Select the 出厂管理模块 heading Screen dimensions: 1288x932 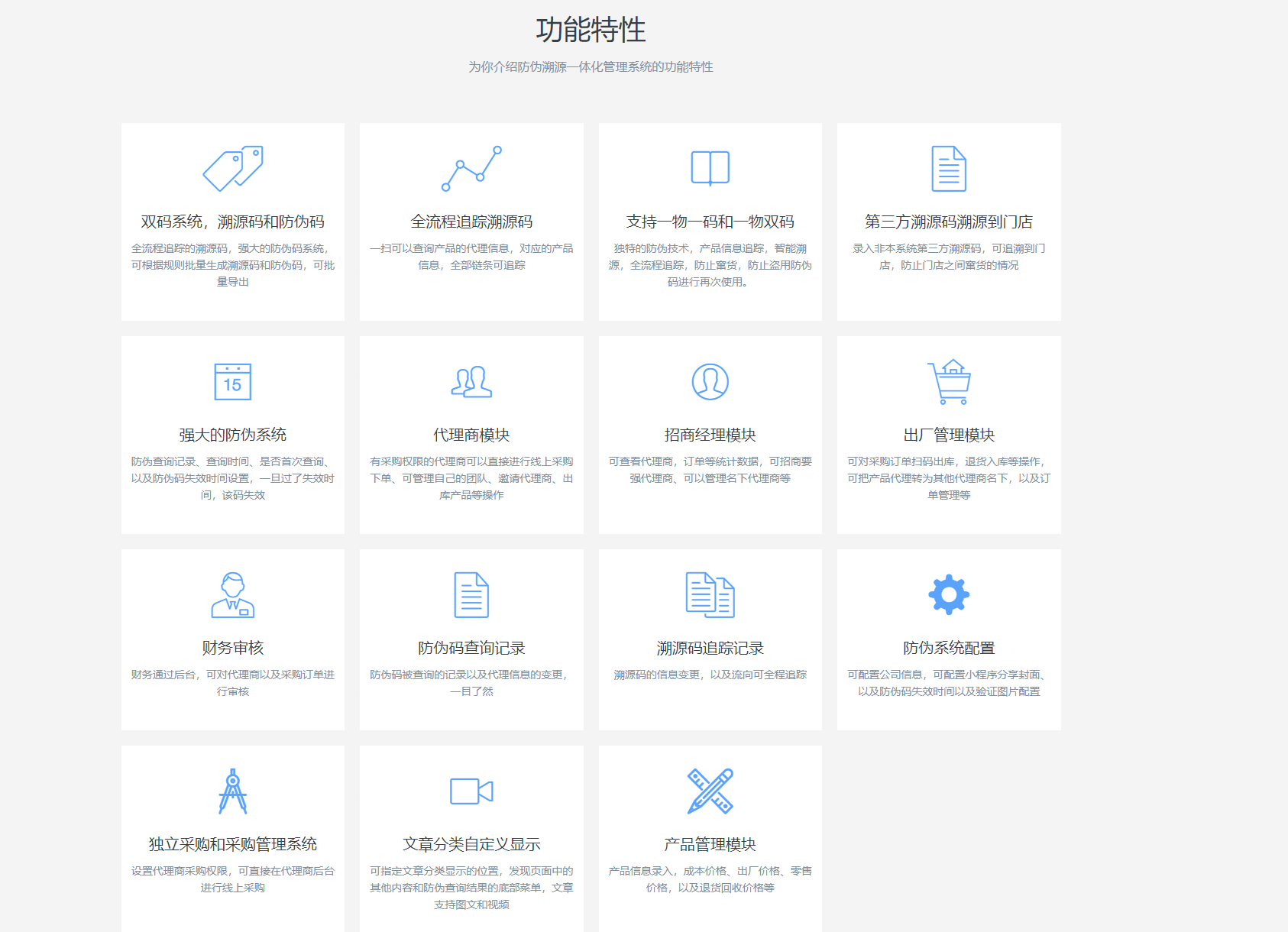pyautogui.click(x=949, y=435)
